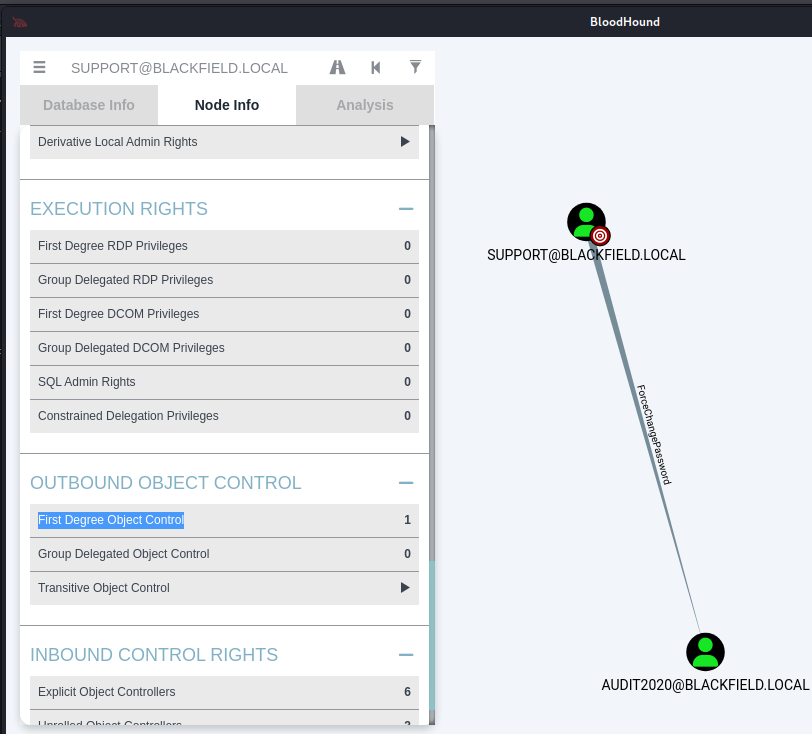Click the SUPPORT@BLACKFIELD.LOCAL node label

tap(586, 255)
